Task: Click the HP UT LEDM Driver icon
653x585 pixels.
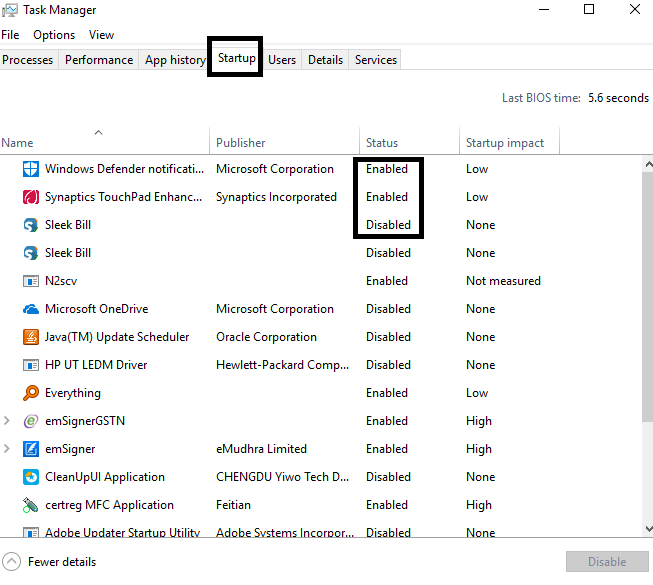Action: (30, 365)
